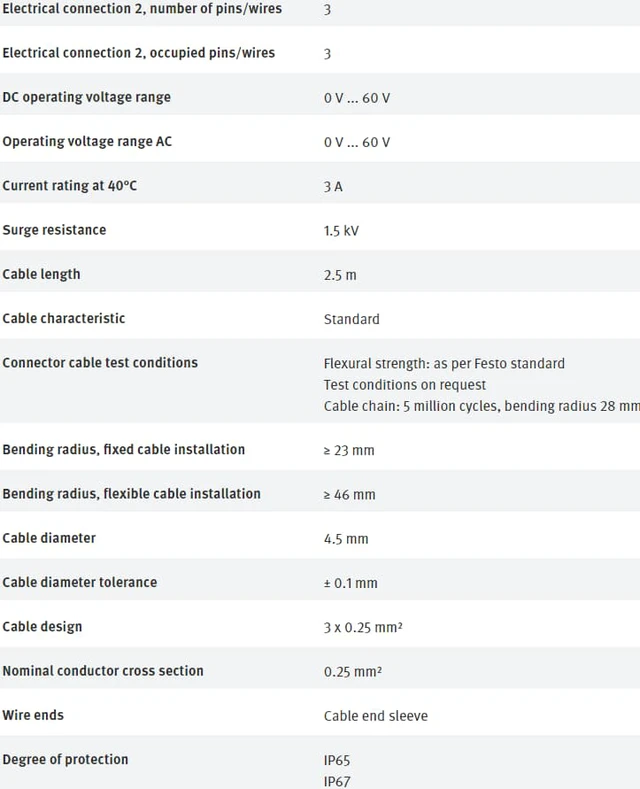640x789 pixels.
Task: Click the 'Connector cable test conditions' label
Action: click(100, 363)
